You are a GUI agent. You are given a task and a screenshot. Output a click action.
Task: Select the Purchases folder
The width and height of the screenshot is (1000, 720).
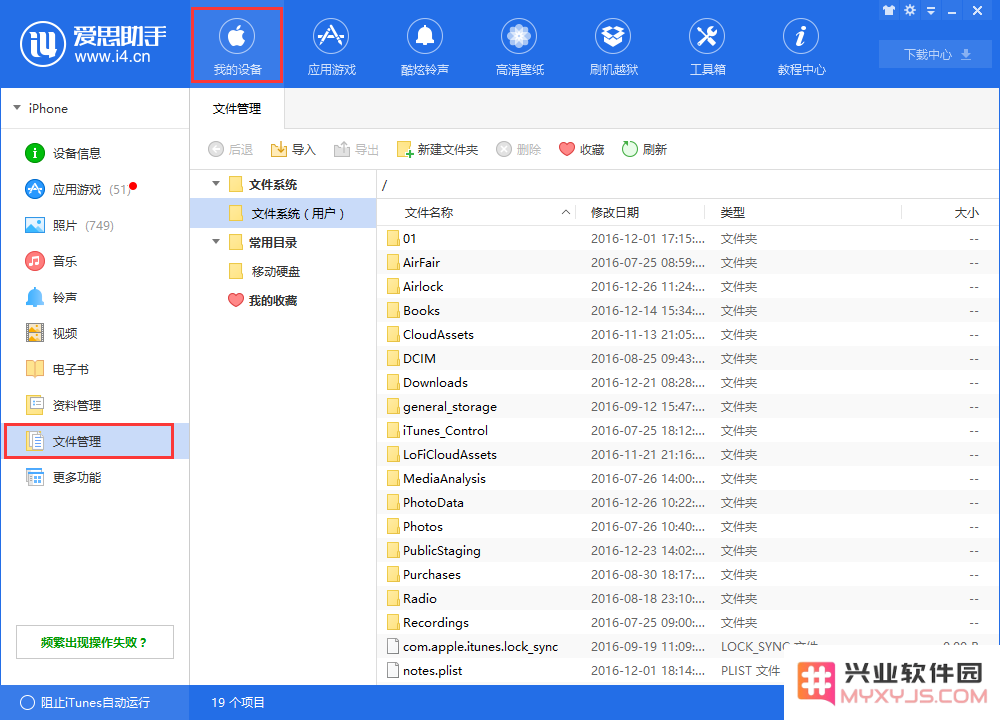[x=686, y=575]
